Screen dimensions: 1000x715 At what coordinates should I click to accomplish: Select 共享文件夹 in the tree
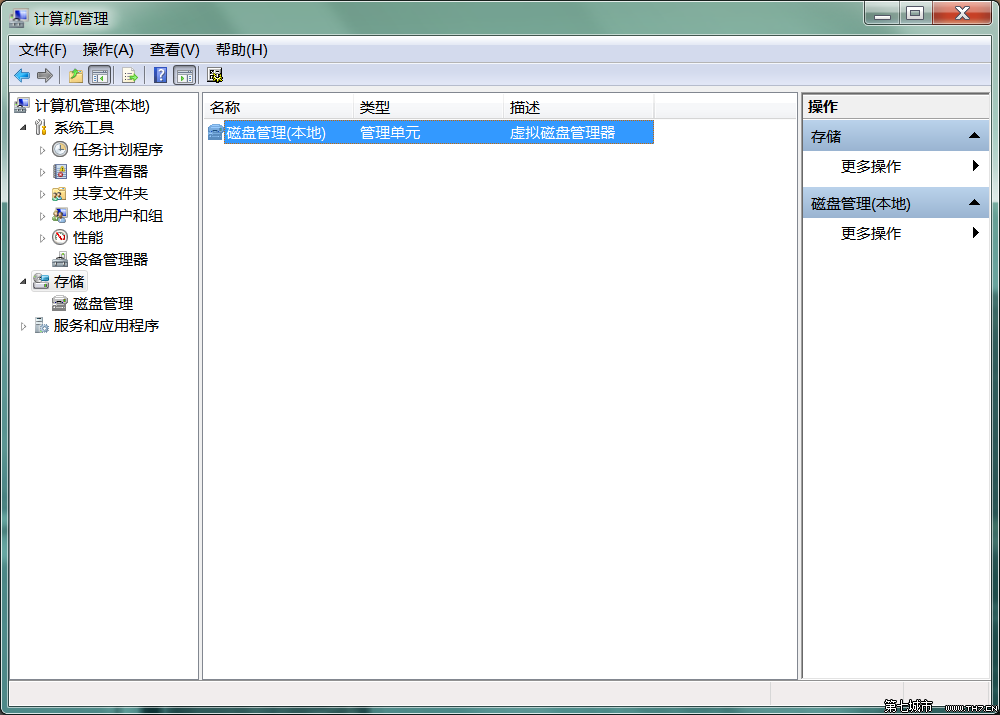(x=110, y=193)
